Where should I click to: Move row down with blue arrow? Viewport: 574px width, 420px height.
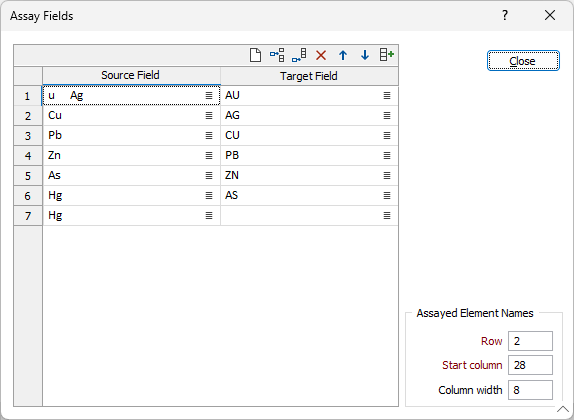365,55
